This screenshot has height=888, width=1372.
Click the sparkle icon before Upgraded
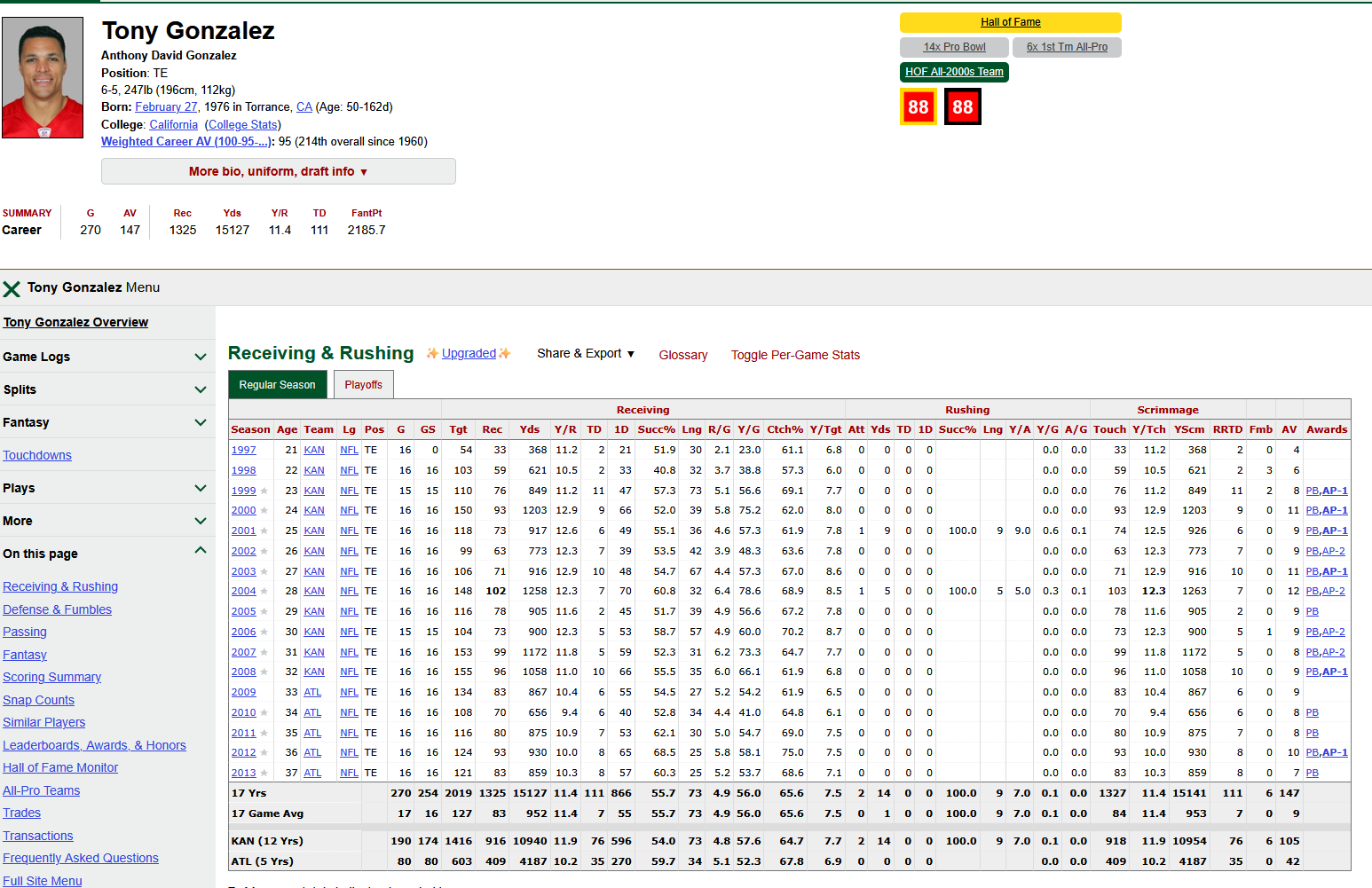pyautogui.click(x=432, y=353)
